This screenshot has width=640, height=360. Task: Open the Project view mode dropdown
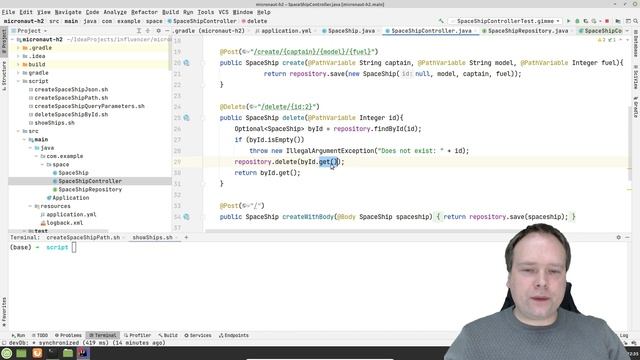point(31,31)
